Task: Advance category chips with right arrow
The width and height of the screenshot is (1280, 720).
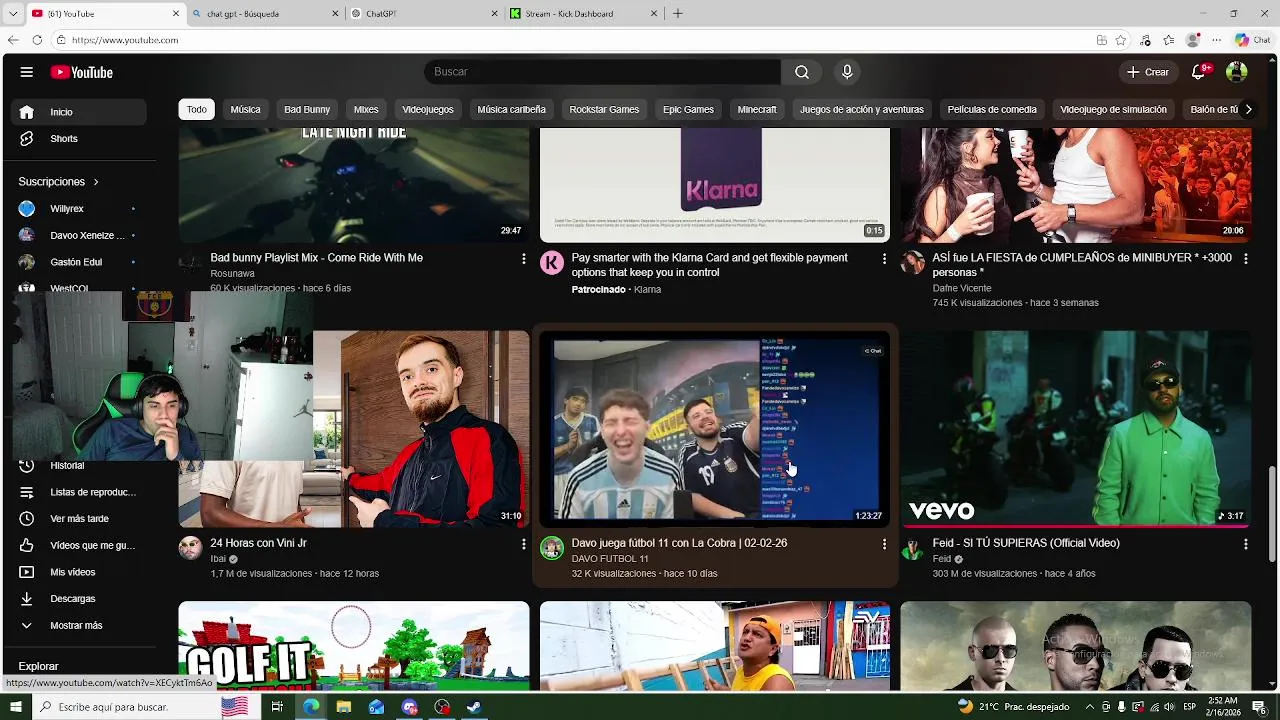Action: pos(1247,109)
